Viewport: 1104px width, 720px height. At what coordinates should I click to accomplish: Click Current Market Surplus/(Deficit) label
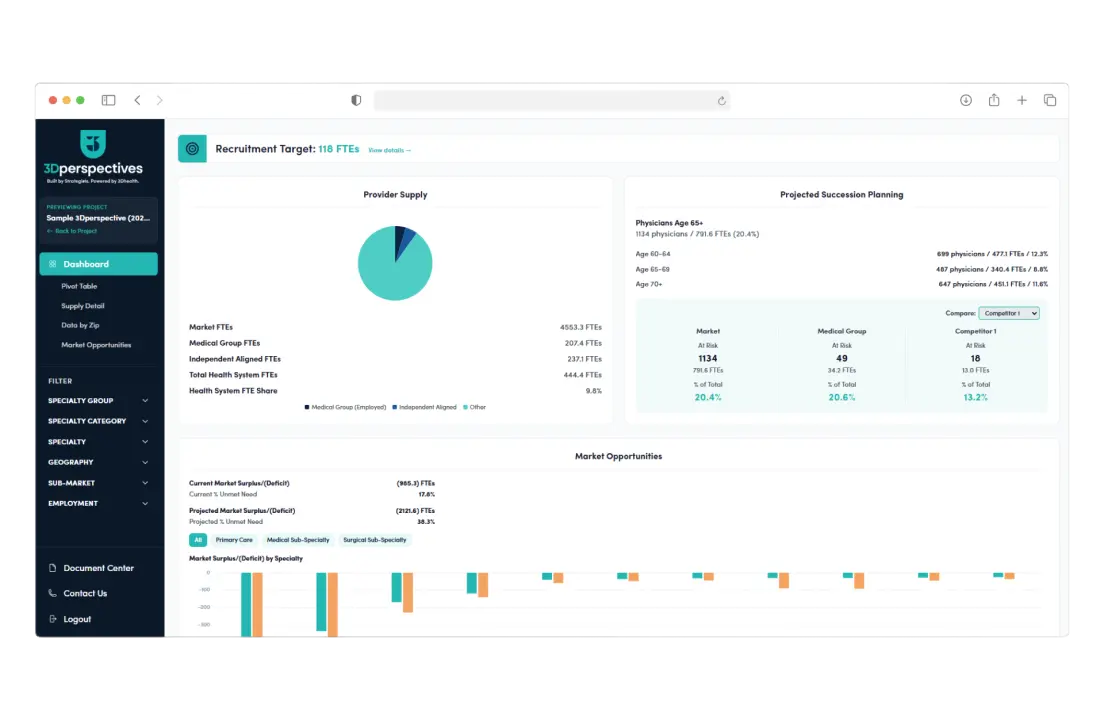tap(239, 484)
